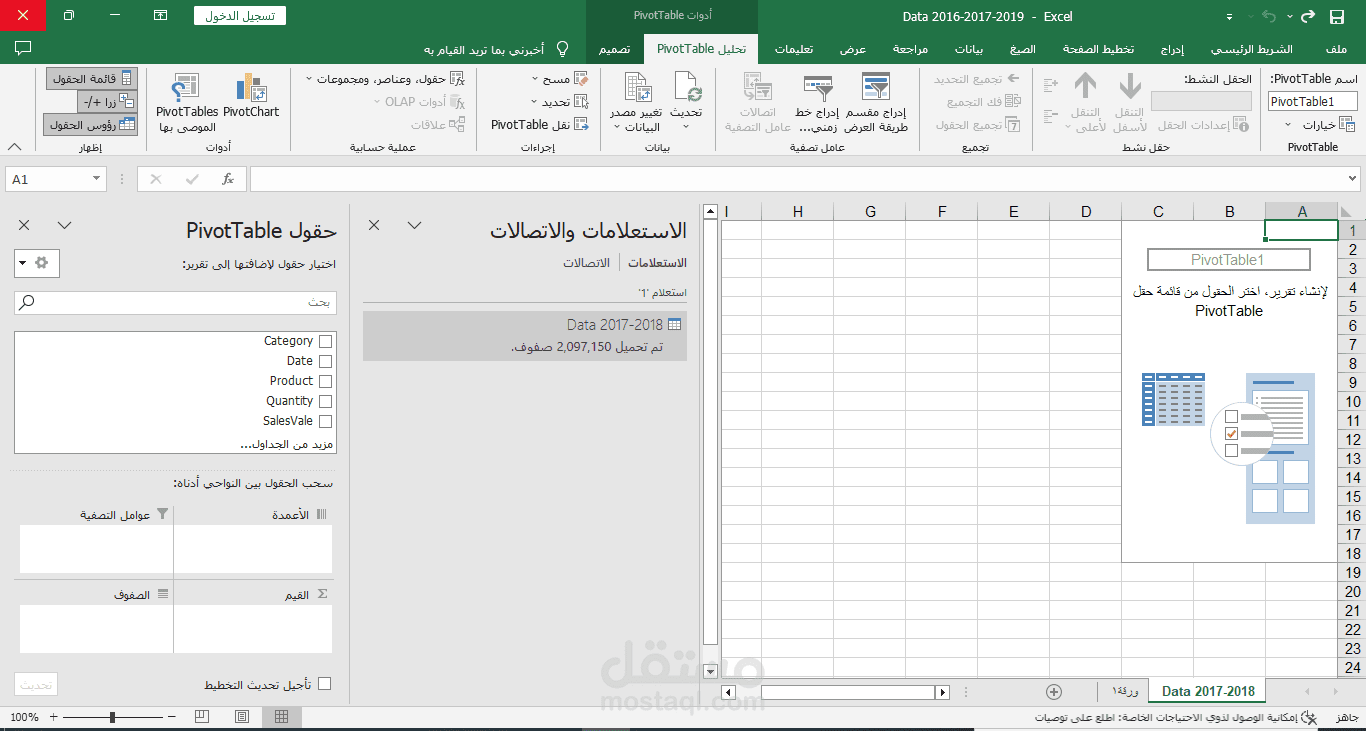Switch to the Insert (إدراج) tab
The width and height of the screenshot is (1366, 731).
(1172, 49)
